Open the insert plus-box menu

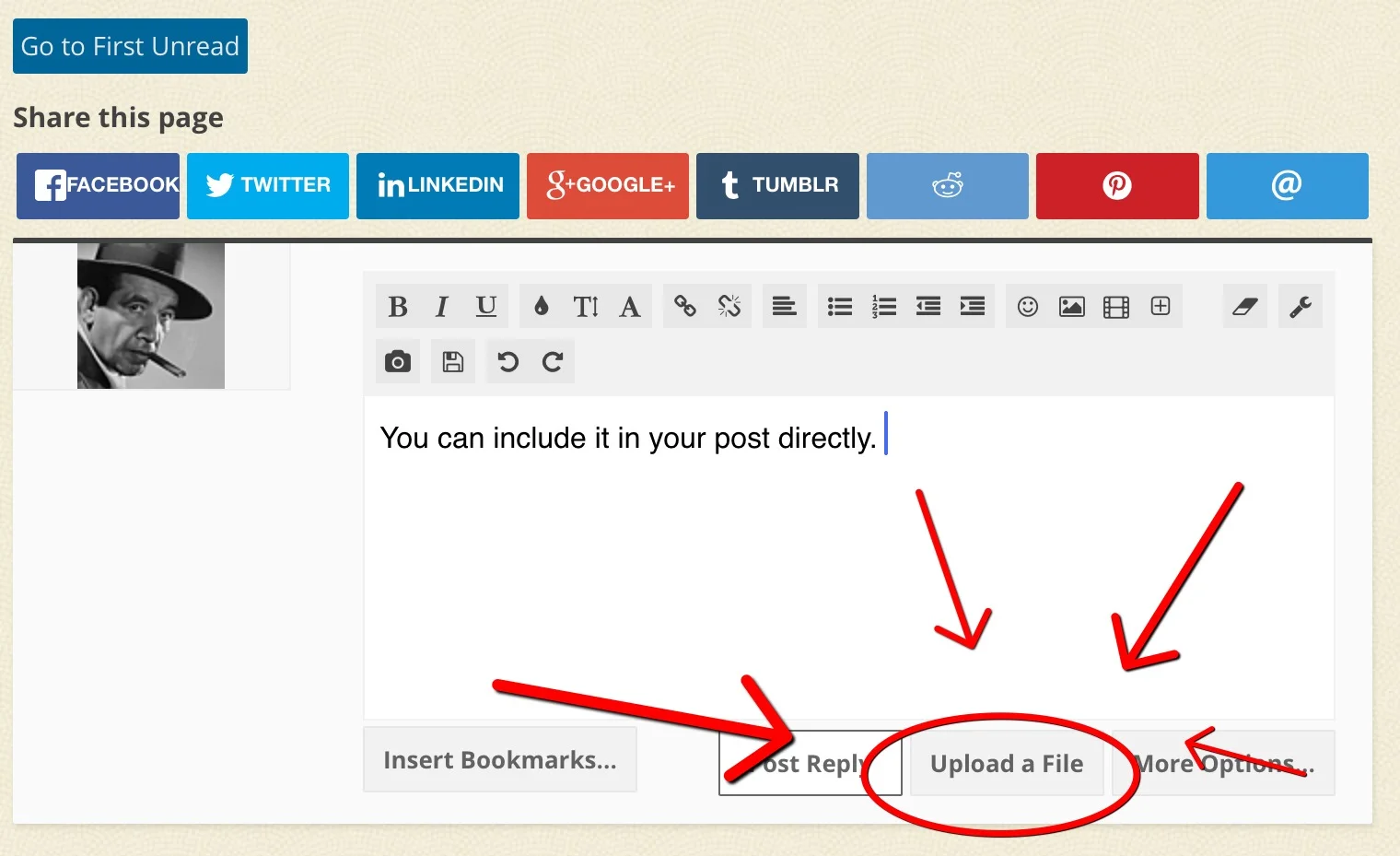[x=1161, y=306]
